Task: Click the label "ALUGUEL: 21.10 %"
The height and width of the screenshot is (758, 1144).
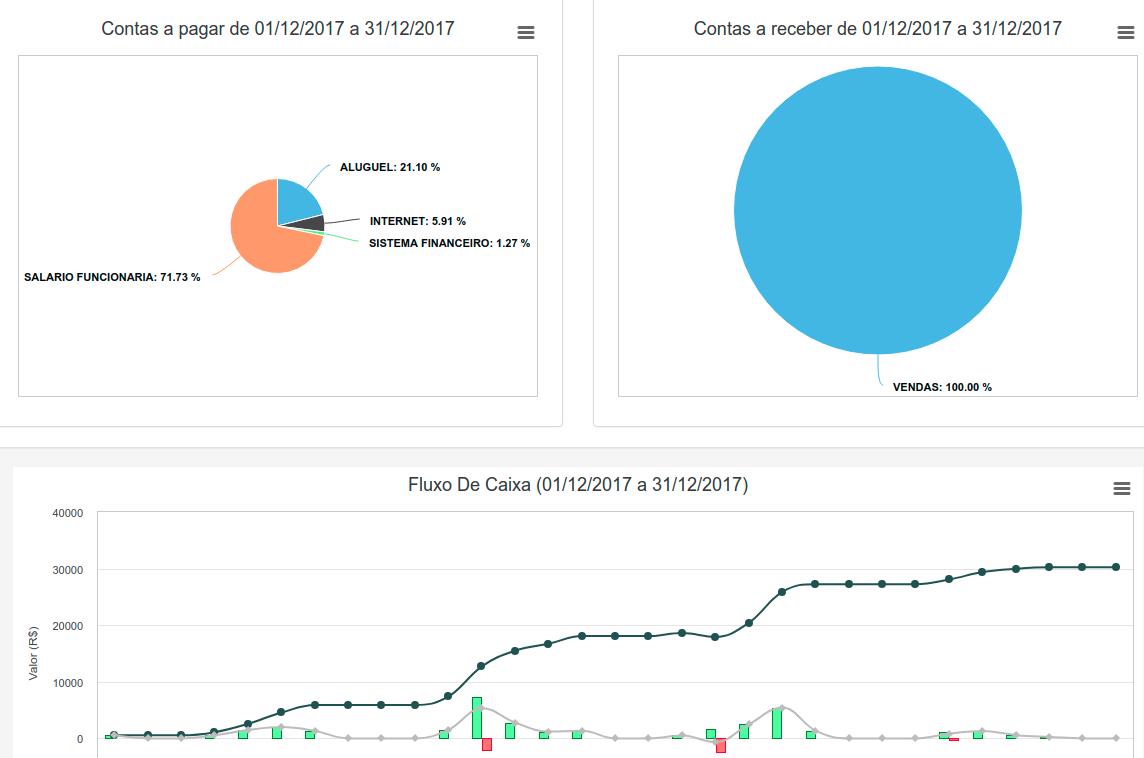Action: (390, 167)
